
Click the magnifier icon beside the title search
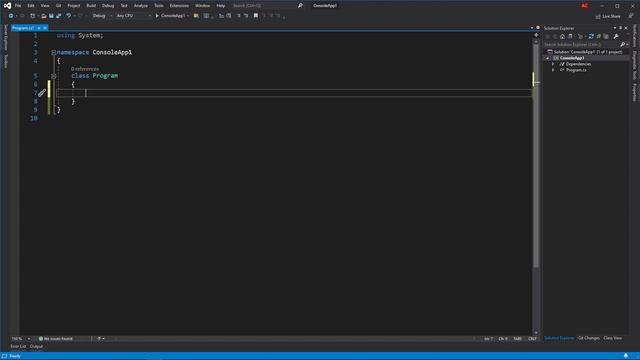point(300,6)
